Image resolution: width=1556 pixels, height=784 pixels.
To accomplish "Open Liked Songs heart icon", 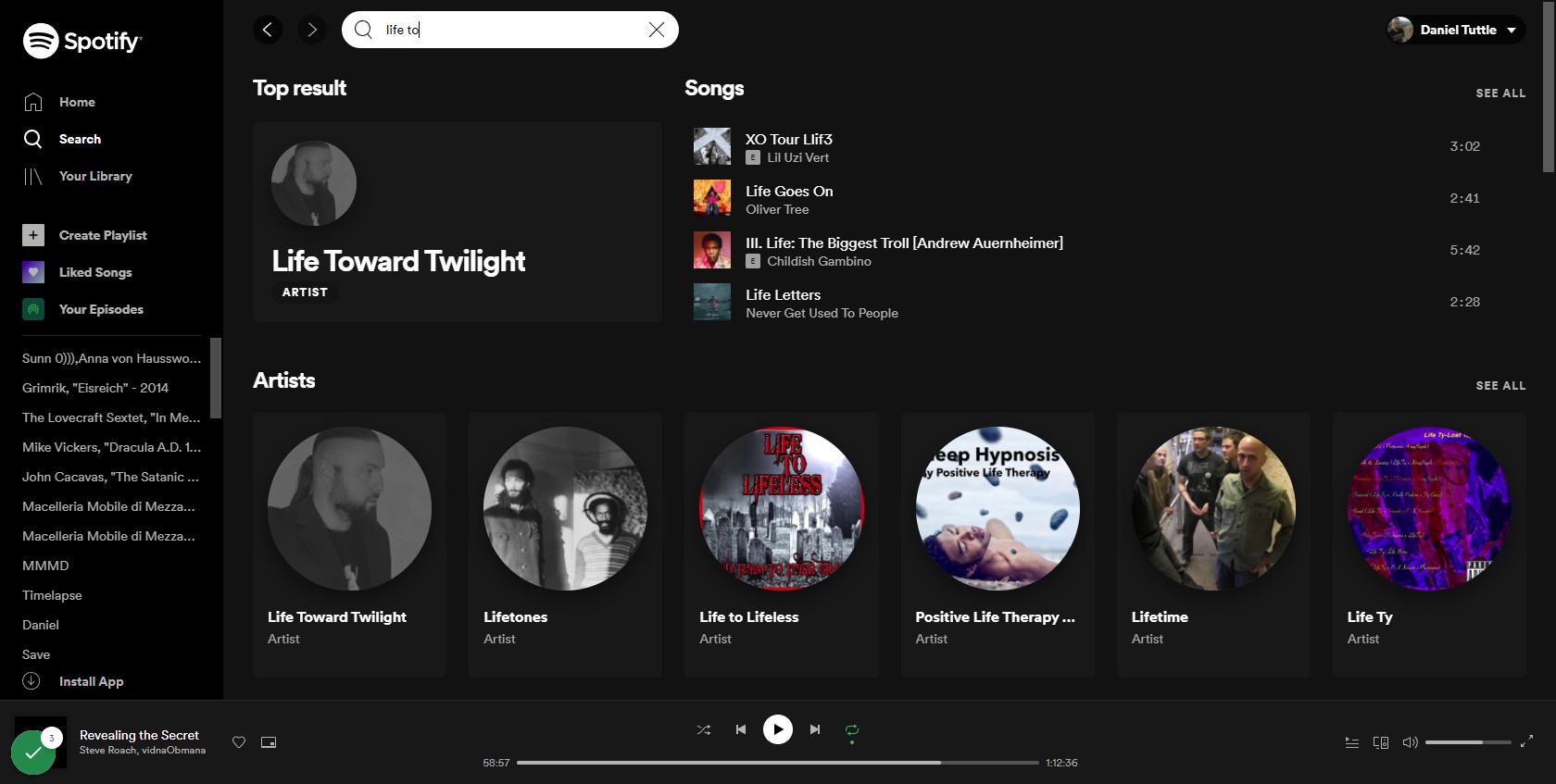I will tap(33, 272).
